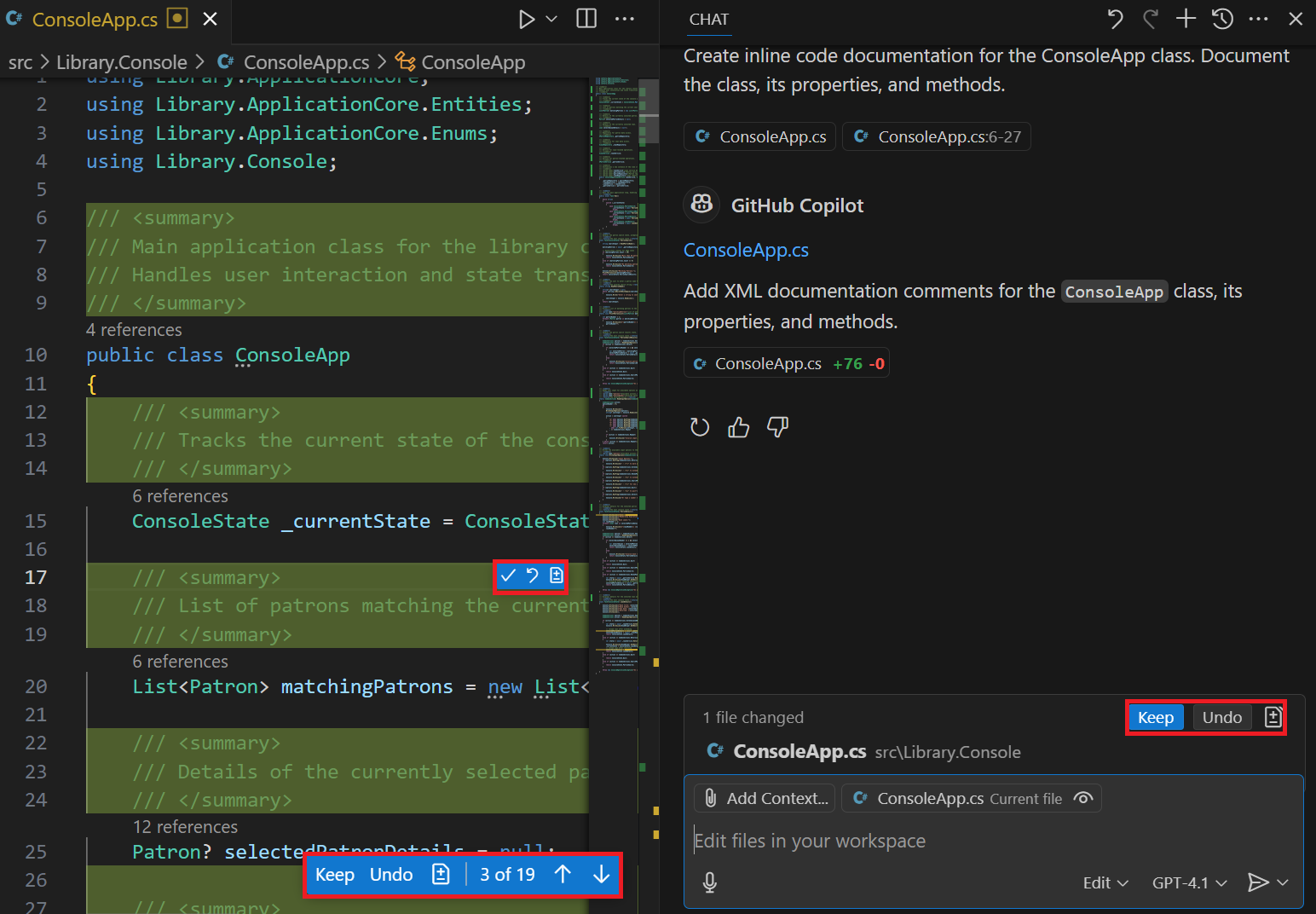Image resolution: width=1316 pixels, height=914 pixels.
Task: Regenerate the Copilot response with the retry icon
Action: coord(700,427)
